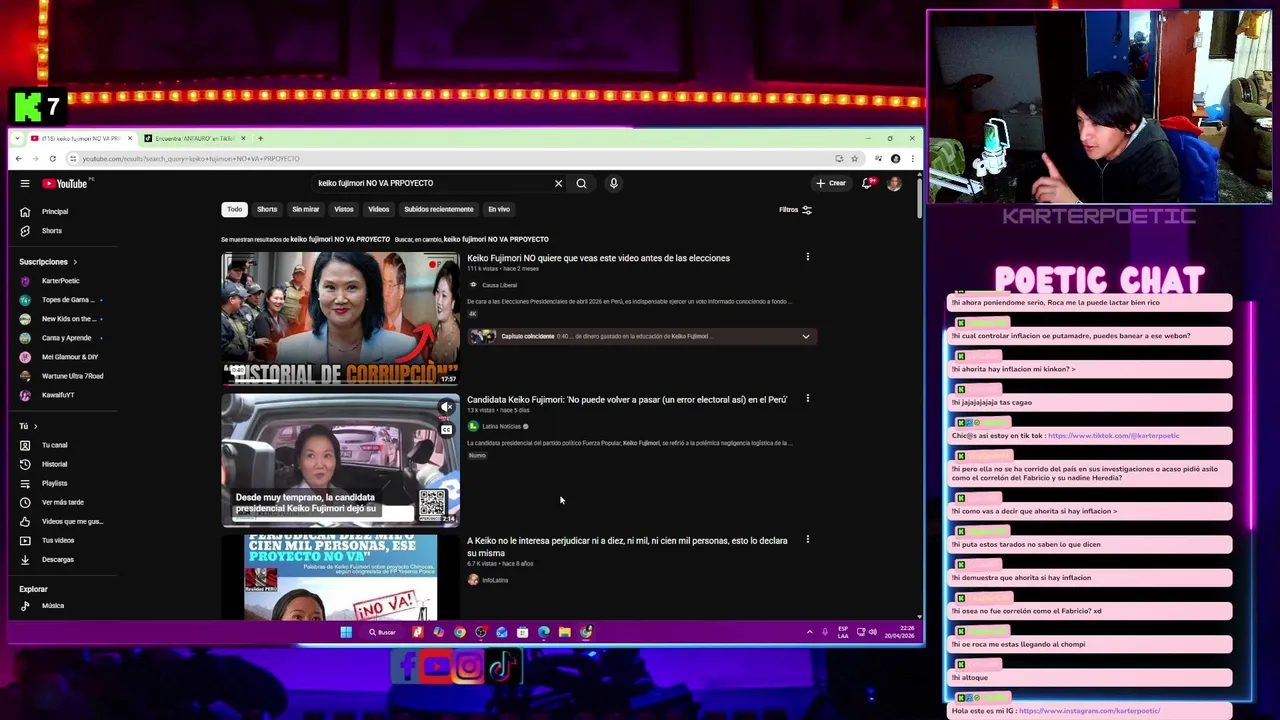Open a new Chrome tab
Screen dimensions: 1280x720
[260, 138]
